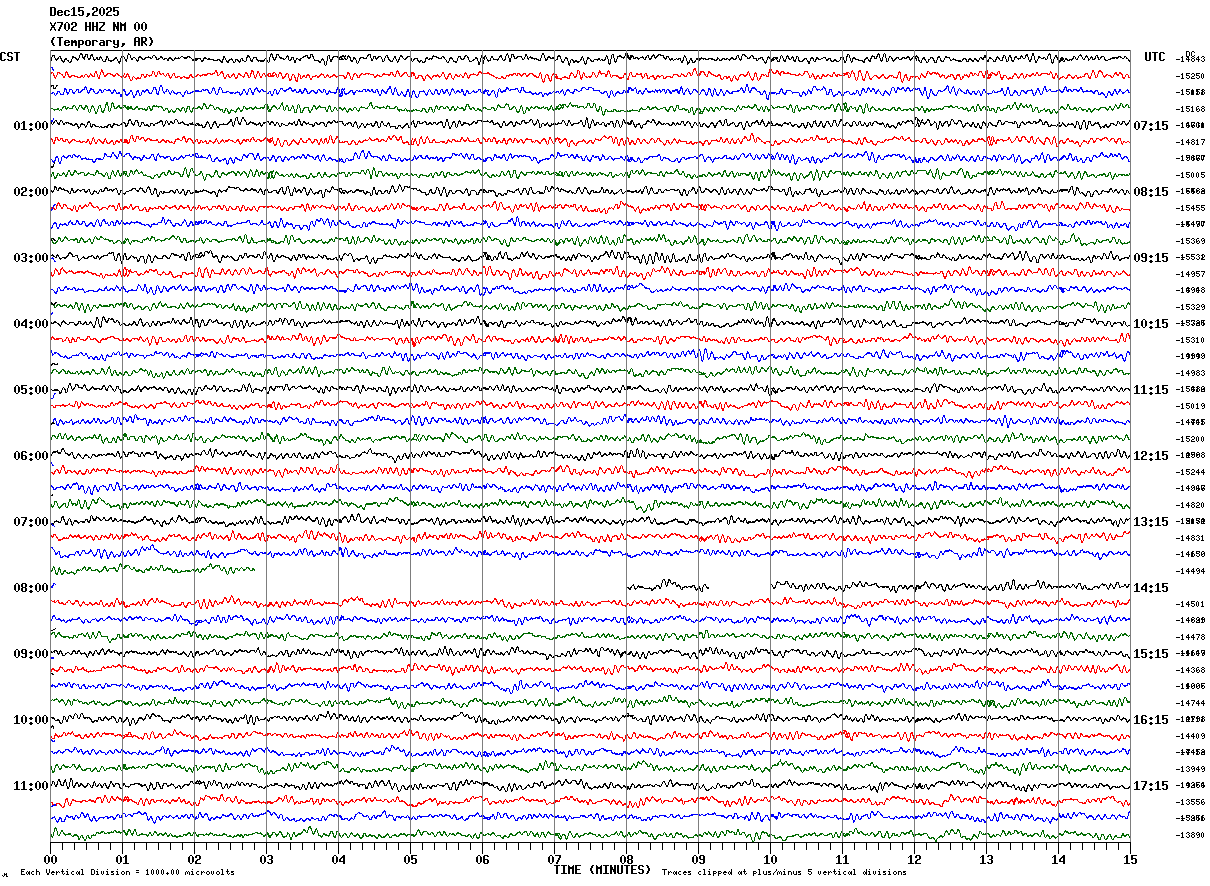Click the DC offset value -14817
Viewport: 1210px width, 886px height.
click(1191, 142)
